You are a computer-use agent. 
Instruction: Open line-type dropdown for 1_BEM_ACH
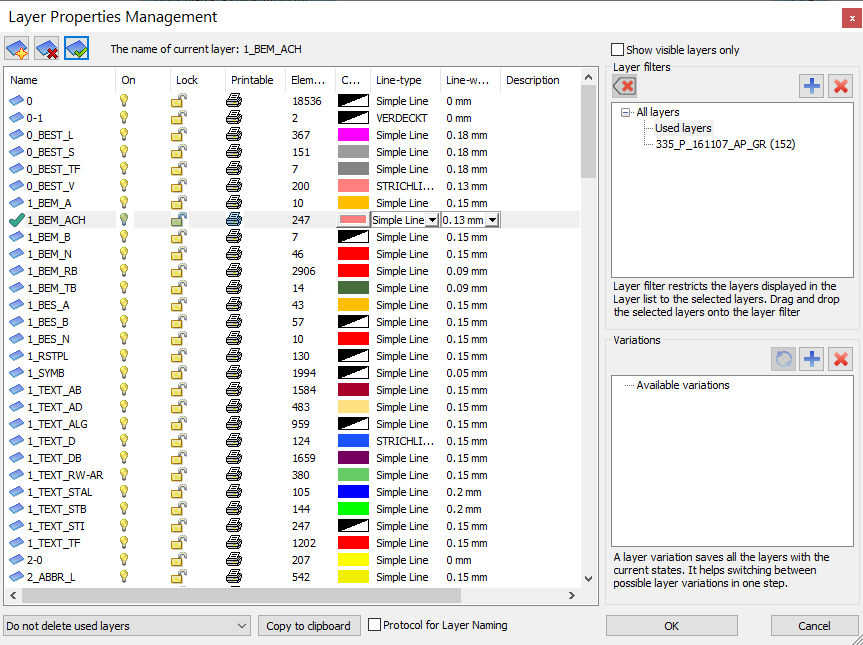(432, 220)
